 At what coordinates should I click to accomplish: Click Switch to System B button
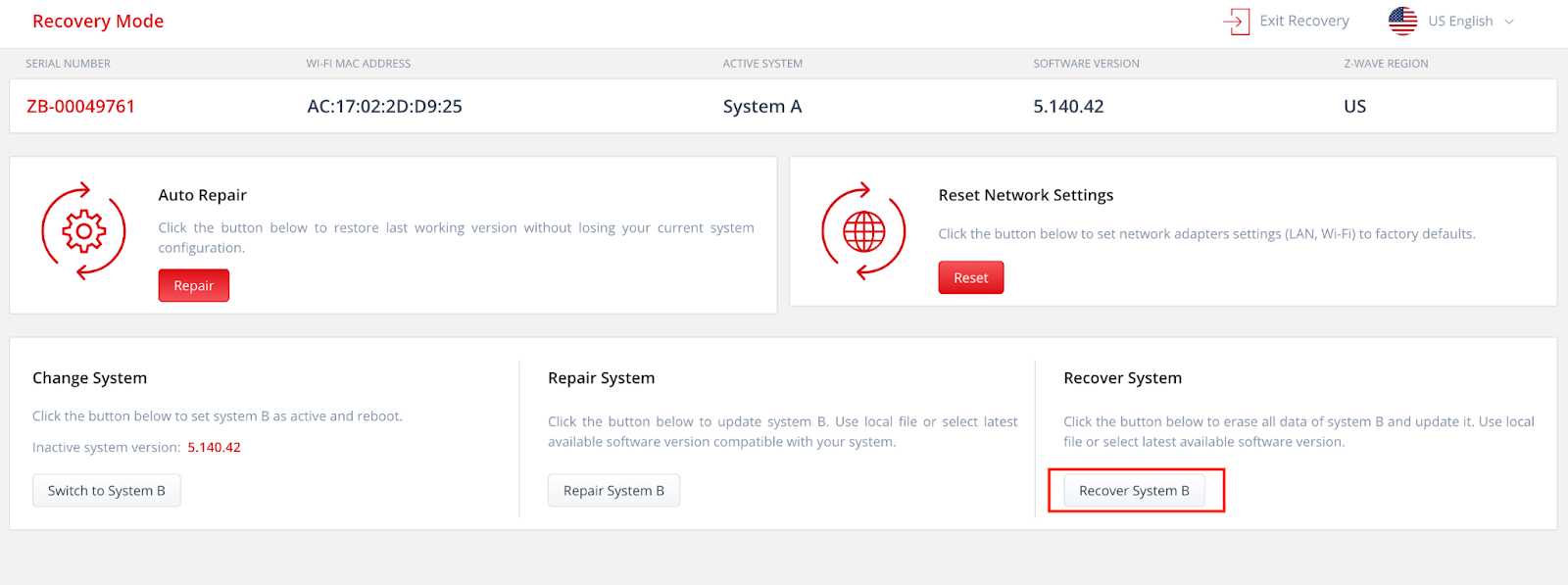(107, 490)
